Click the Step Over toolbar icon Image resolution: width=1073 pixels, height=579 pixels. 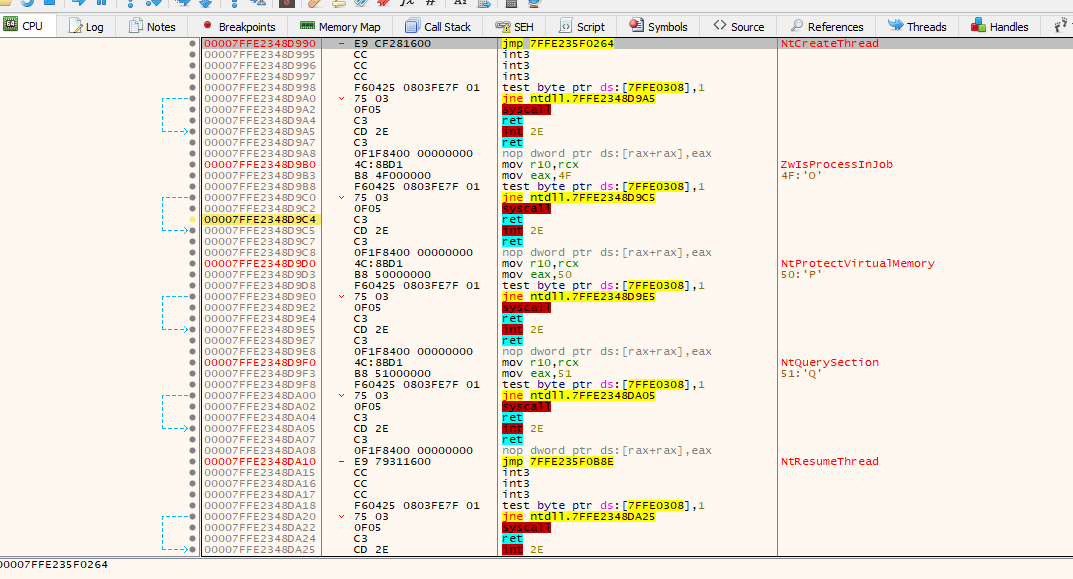point(154,6)
